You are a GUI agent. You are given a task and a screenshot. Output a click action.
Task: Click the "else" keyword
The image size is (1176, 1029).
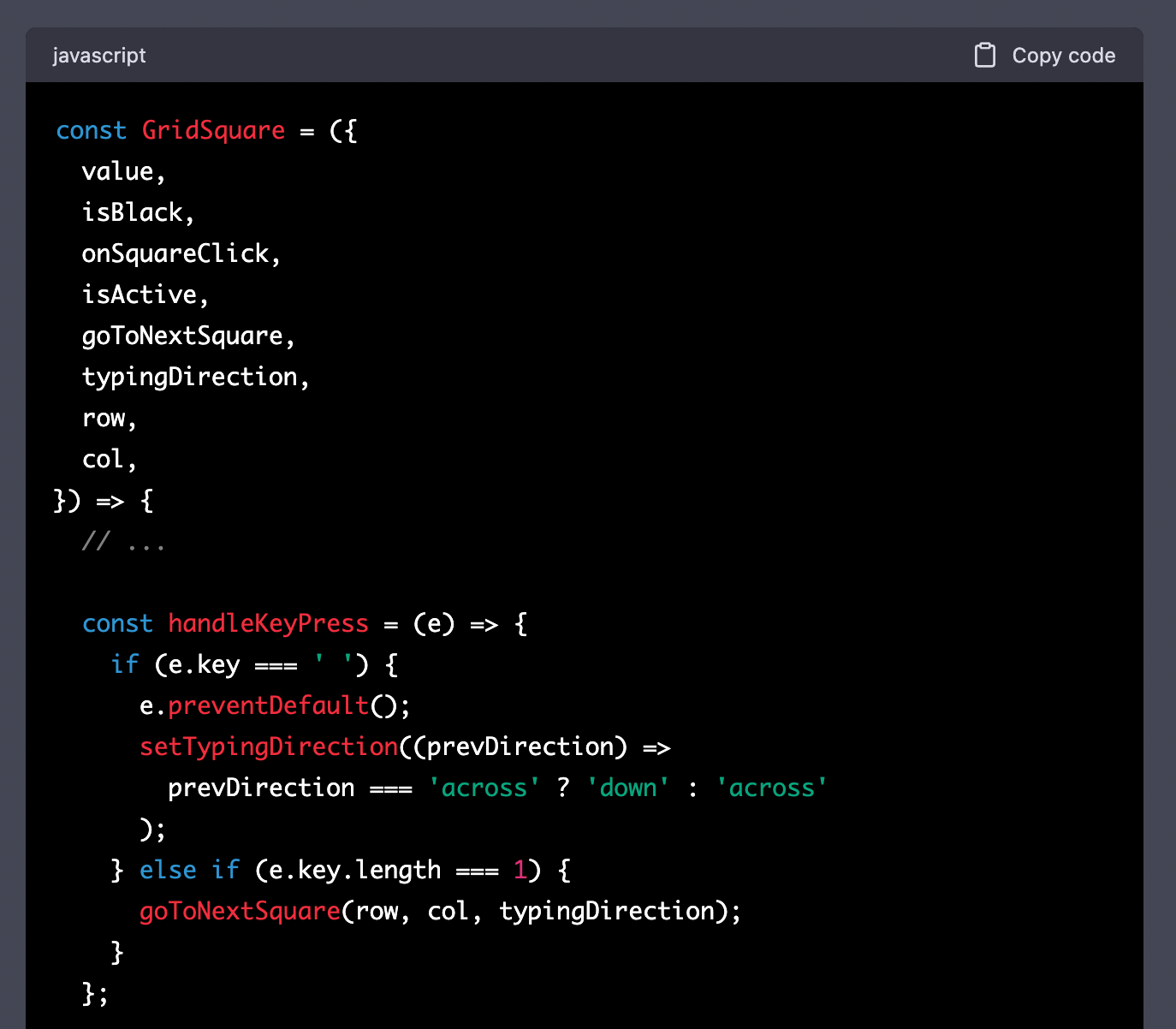click(168, 870)
